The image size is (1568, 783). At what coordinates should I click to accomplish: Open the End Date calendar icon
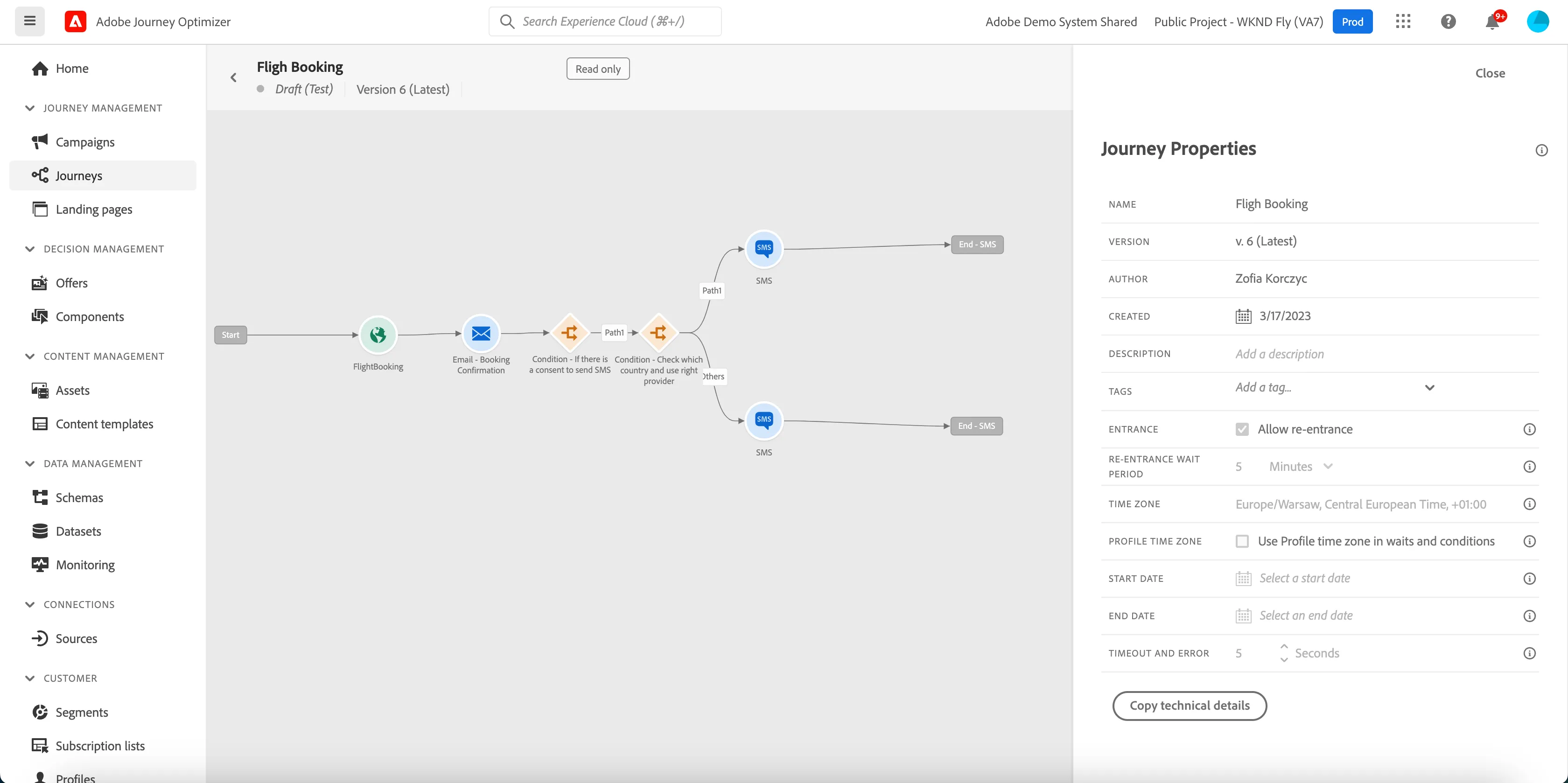(1244, 615)
